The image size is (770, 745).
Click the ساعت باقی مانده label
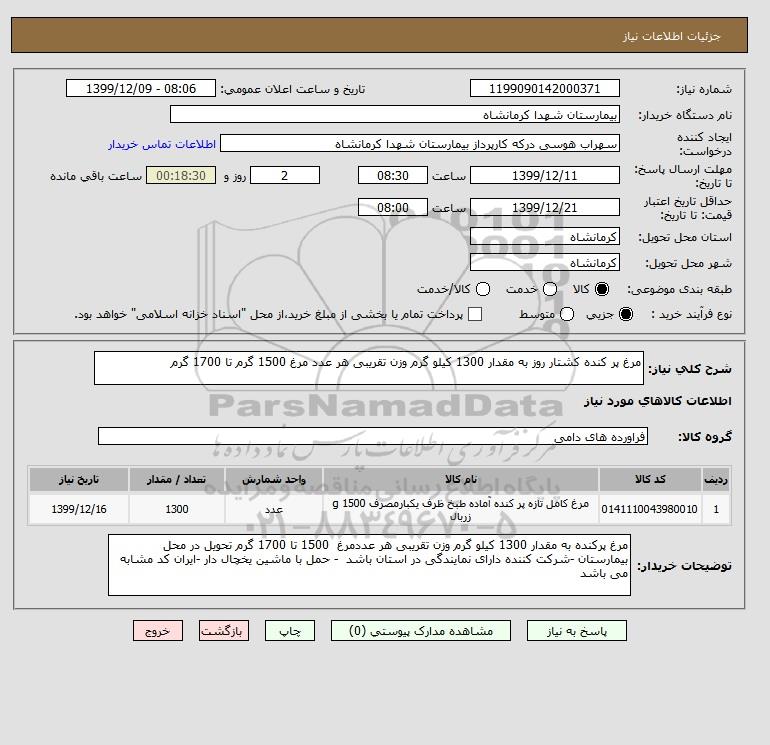(96, 176)
